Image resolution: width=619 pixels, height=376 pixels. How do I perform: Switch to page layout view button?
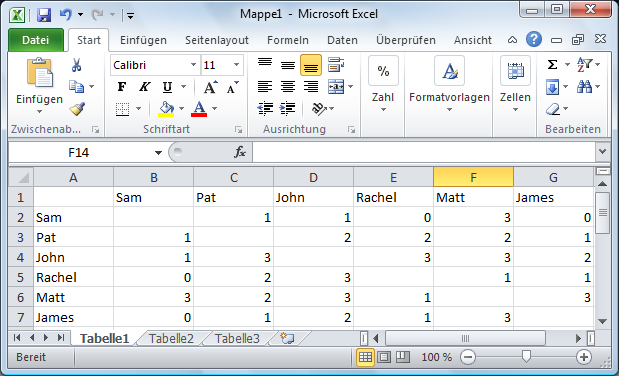[x=384, y=357]
